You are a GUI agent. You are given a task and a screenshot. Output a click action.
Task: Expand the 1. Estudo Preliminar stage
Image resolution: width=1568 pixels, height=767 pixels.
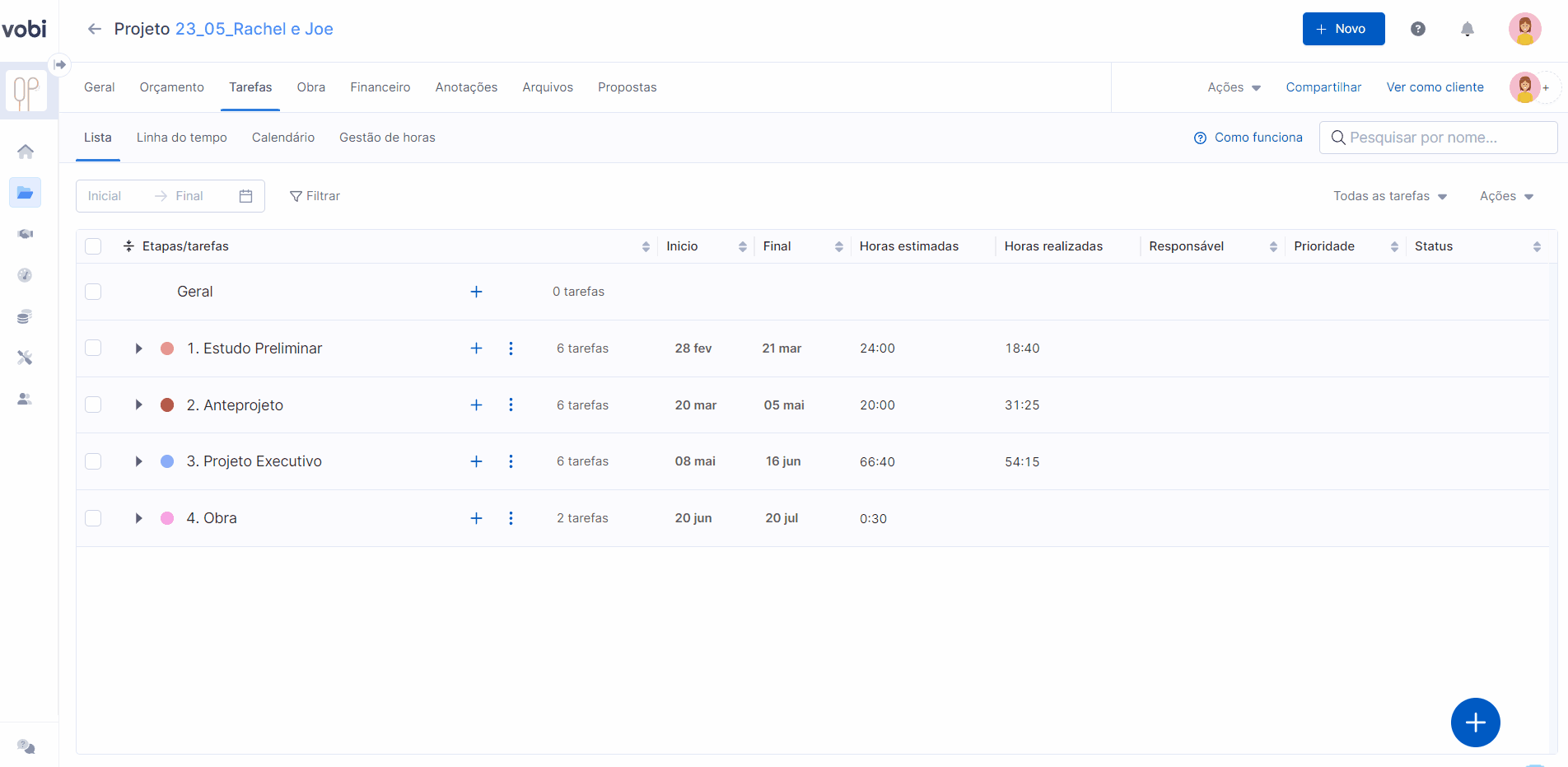[138, 348]
